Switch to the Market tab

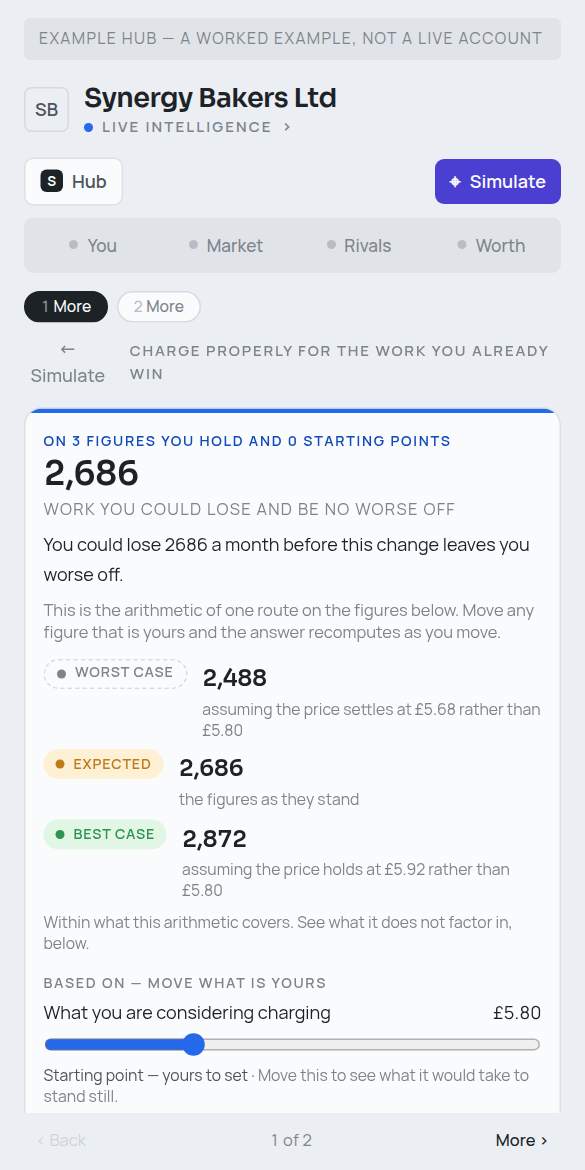click(x=226, y=245)
